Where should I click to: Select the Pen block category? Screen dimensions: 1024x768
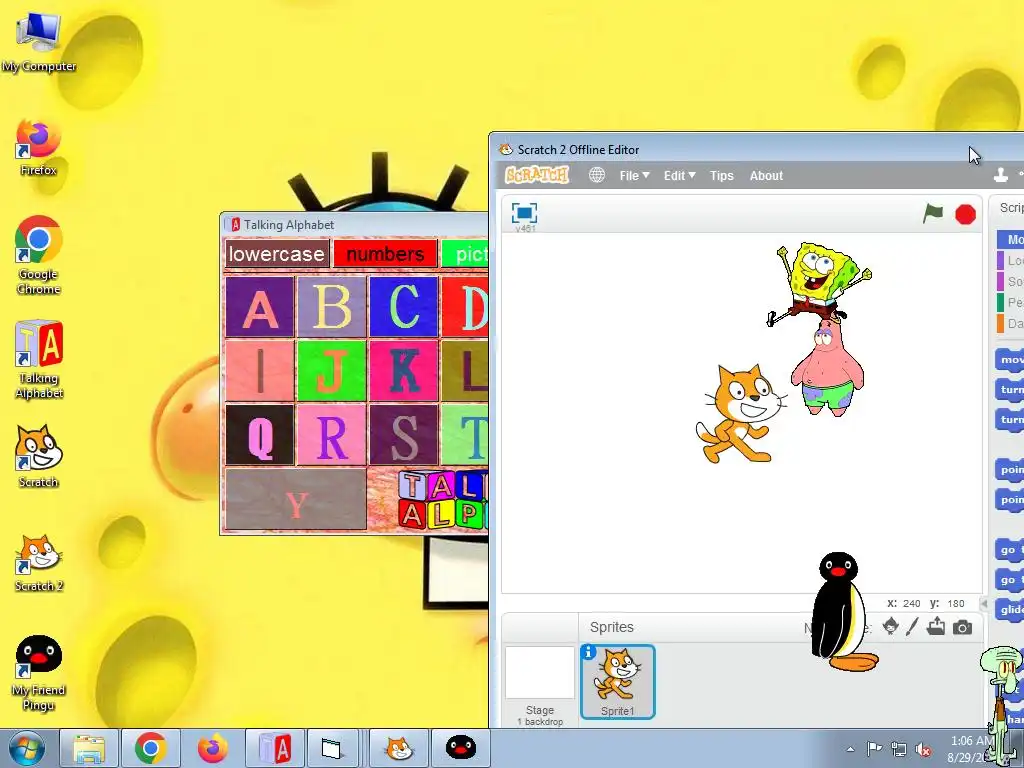(1010, 302)
